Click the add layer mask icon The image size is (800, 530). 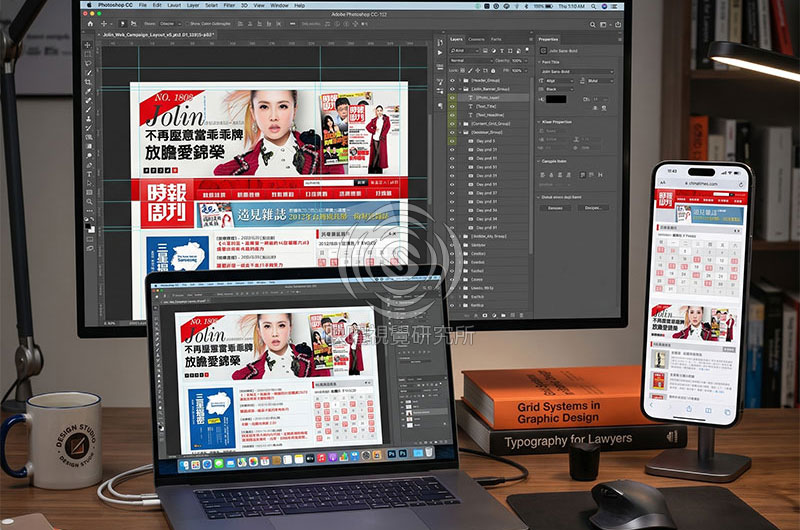[485, 315]
